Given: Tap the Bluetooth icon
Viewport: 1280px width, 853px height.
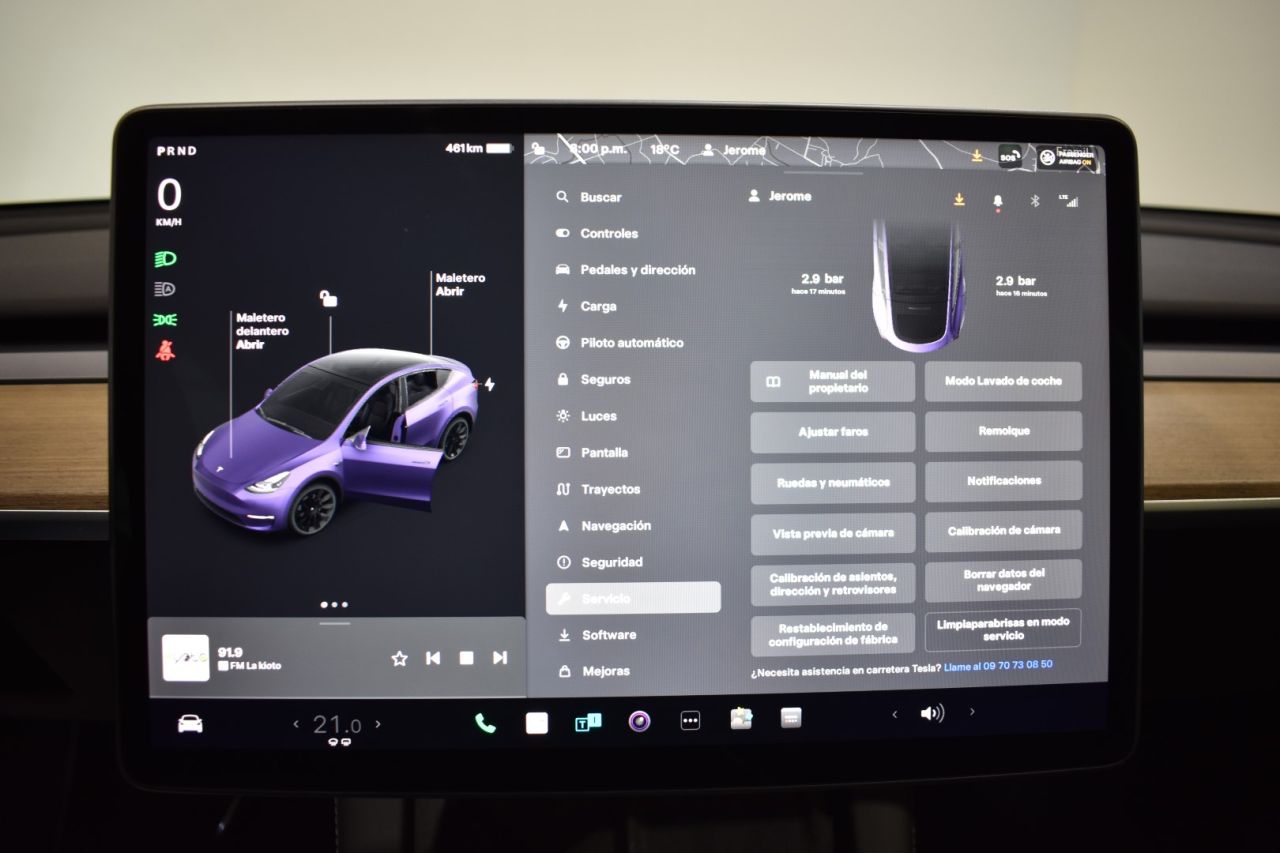Looking at the screenshot, I should tap(1035, 200).
